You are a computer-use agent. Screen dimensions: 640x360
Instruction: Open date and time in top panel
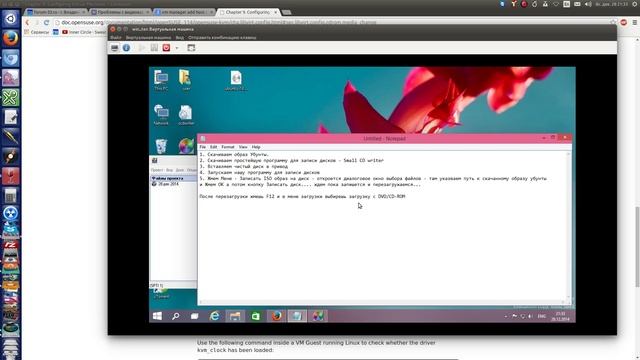tap(611, 4)
